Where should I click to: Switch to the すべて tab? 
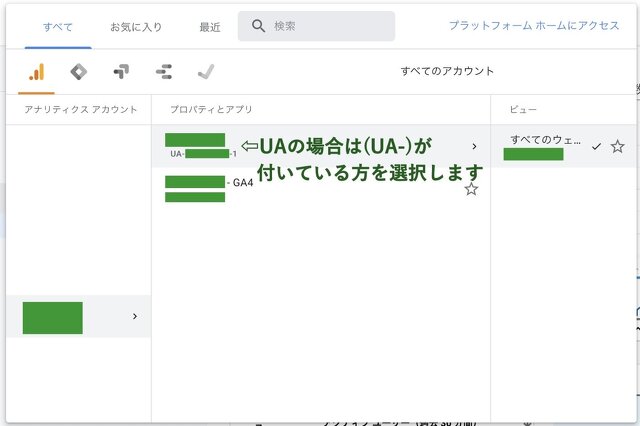pos(57,27)
